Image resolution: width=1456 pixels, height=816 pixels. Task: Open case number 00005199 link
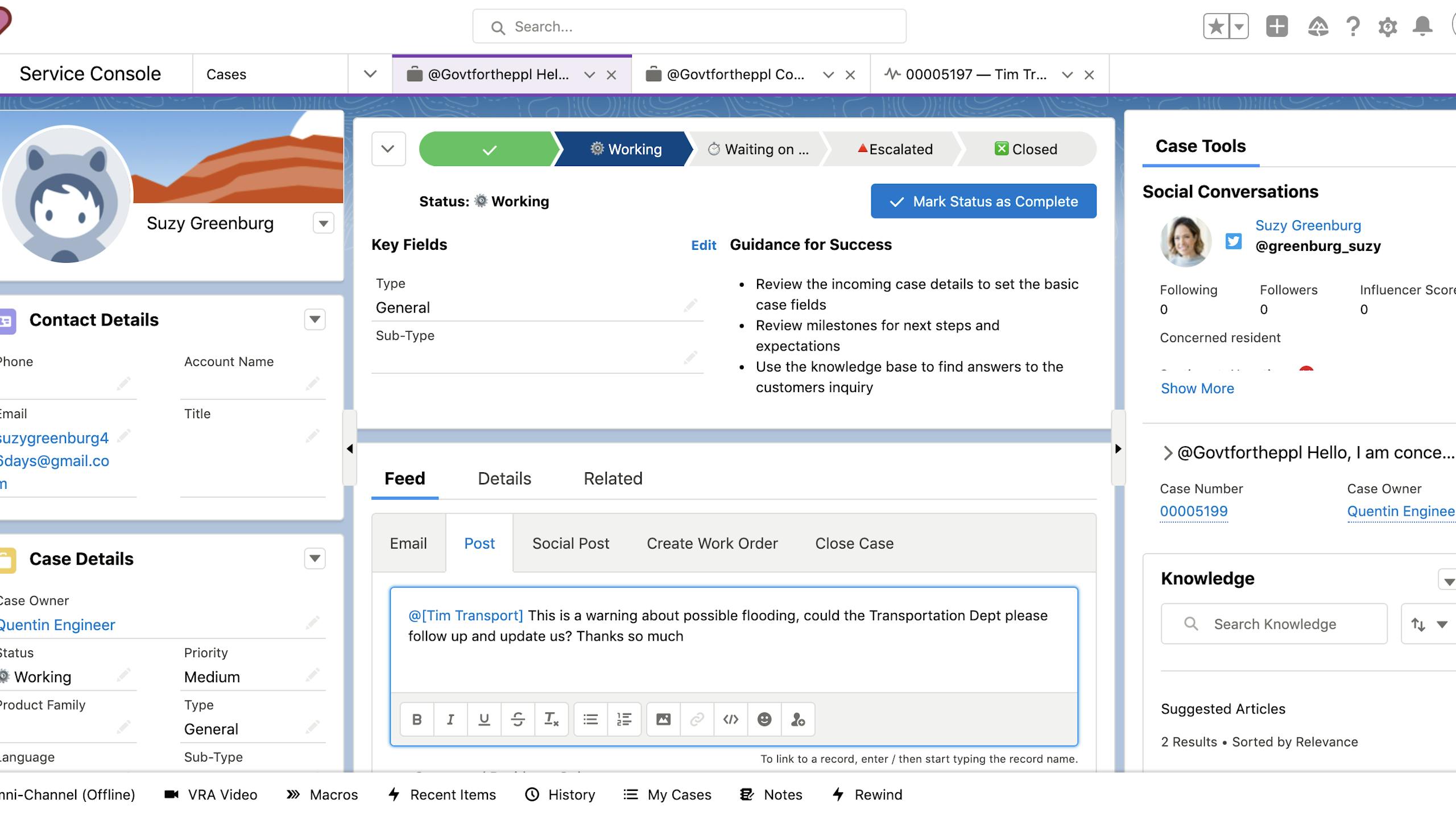1194,511
